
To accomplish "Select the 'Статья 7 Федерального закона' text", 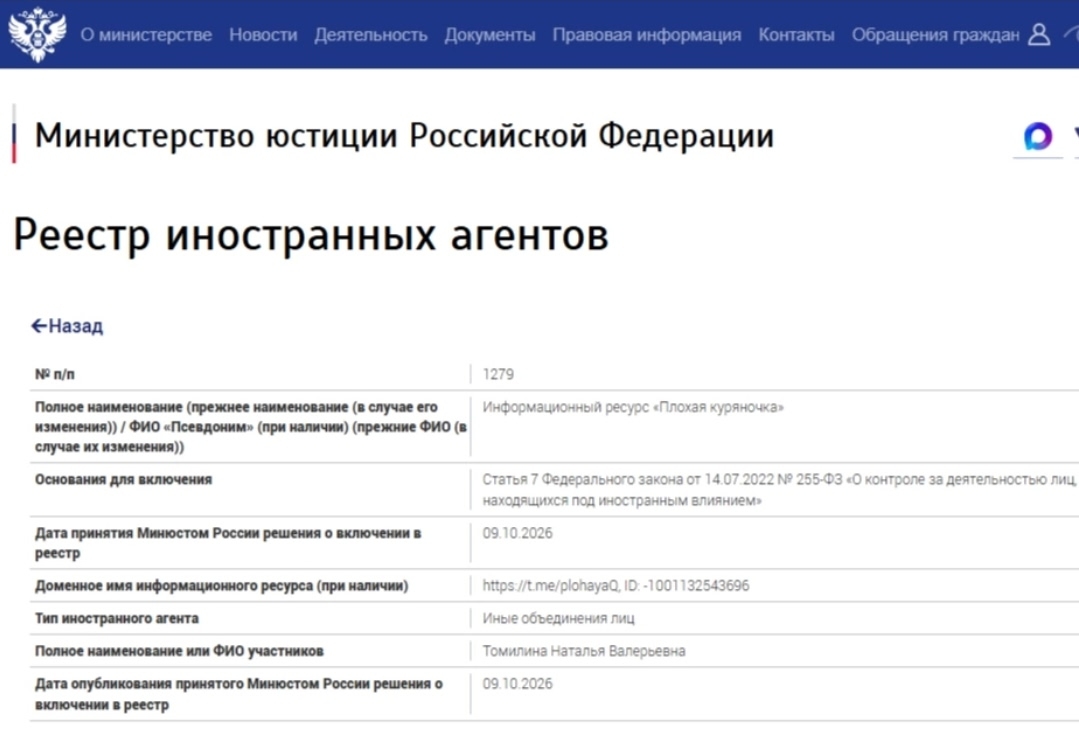I will [x=780, y=490].
